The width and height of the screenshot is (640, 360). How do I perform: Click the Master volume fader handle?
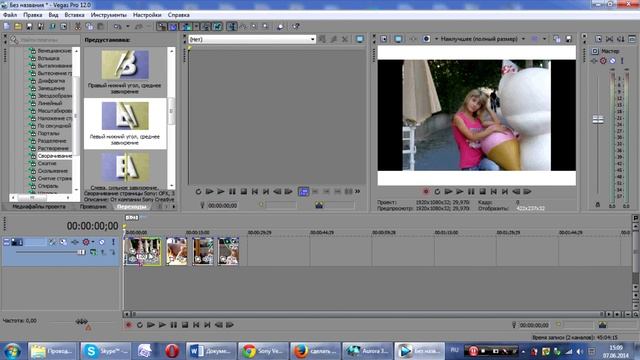click(598, 119)
